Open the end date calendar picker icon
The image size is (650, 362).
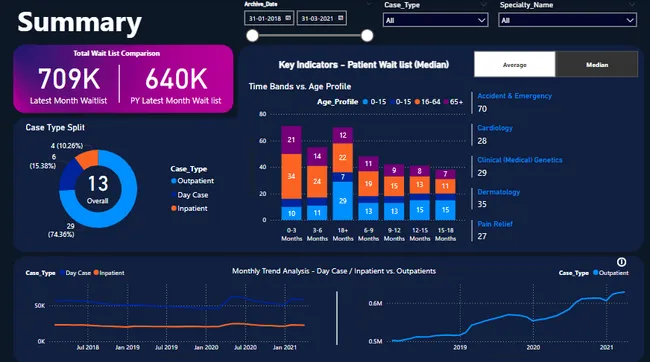click(x=340, y=18)
